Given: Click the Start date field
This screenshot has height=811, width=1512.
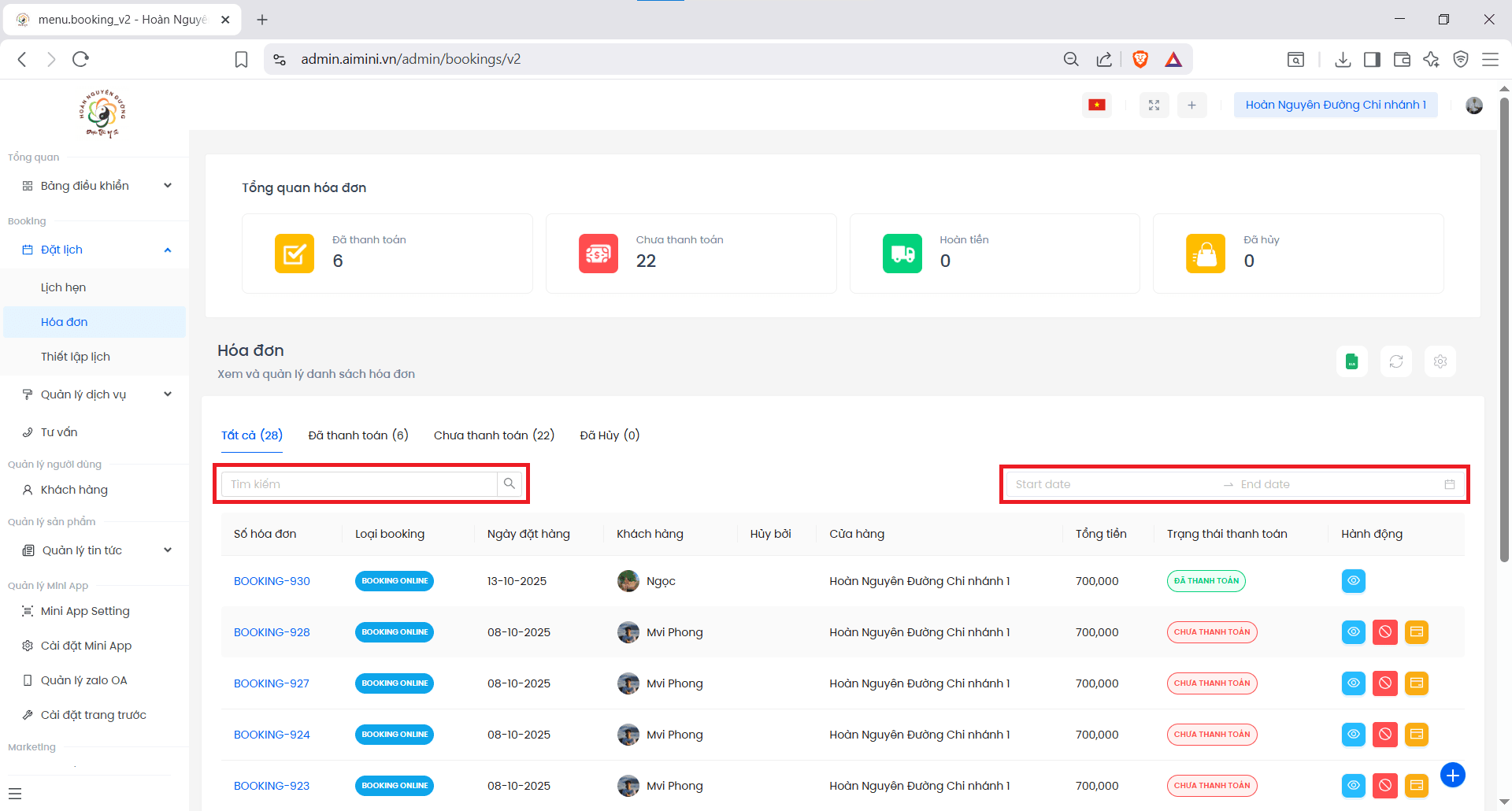Looking at the screenshot, I should (x=1110, y=484).
